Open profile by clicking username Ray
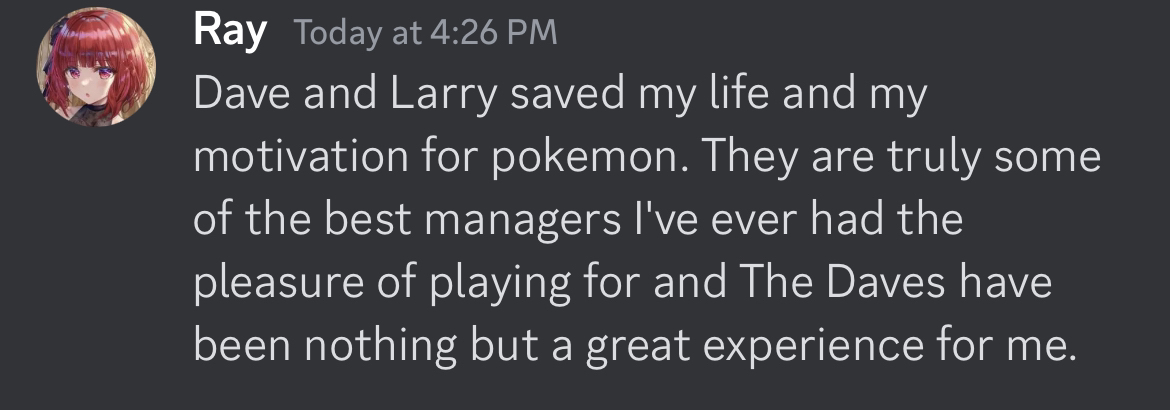The width and height of the screenshot is (1170, 410). (230, 32)
